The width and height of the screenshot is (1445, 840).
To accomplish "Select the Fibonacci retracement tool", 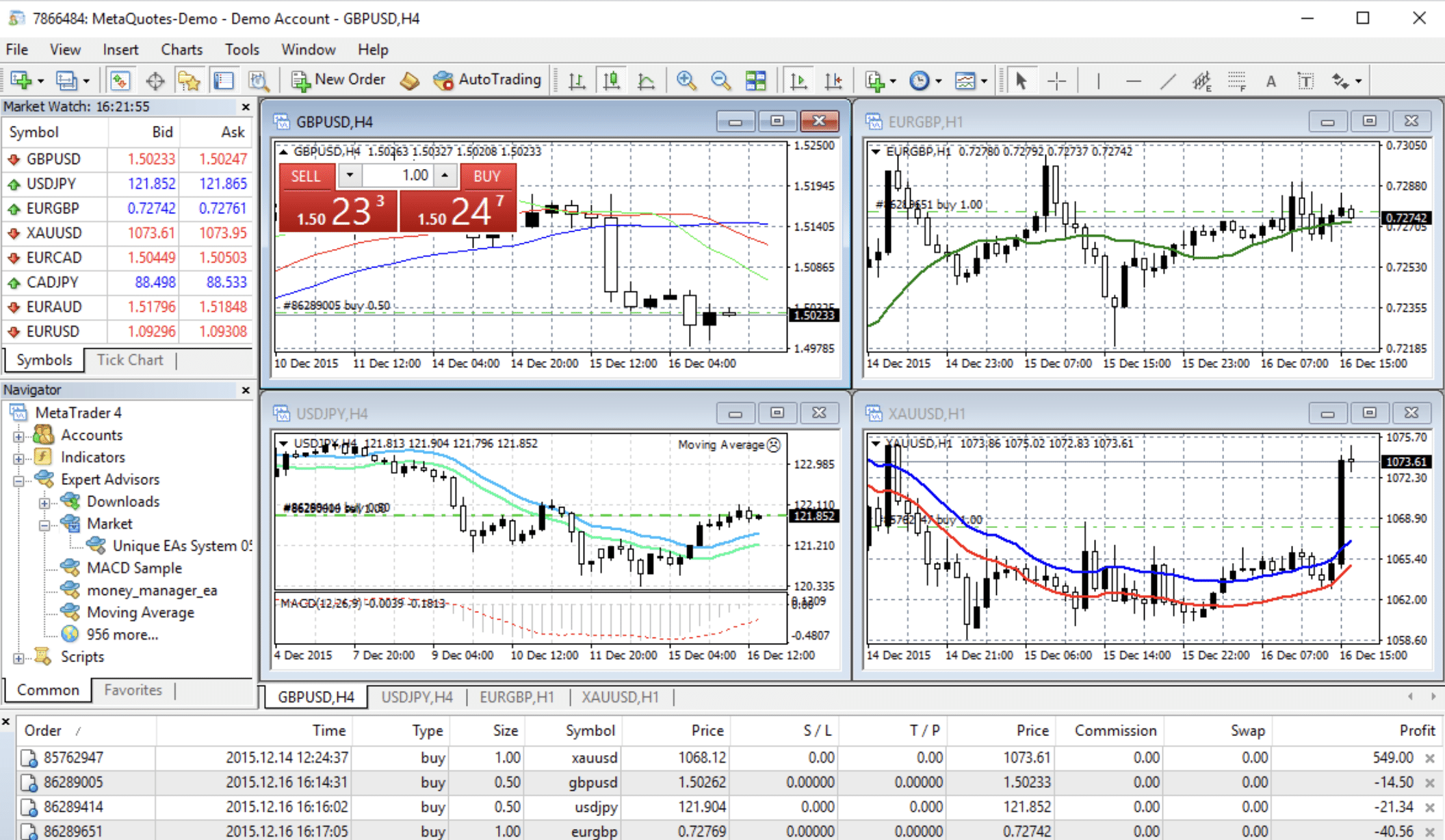I will (x=1236, y=81).
